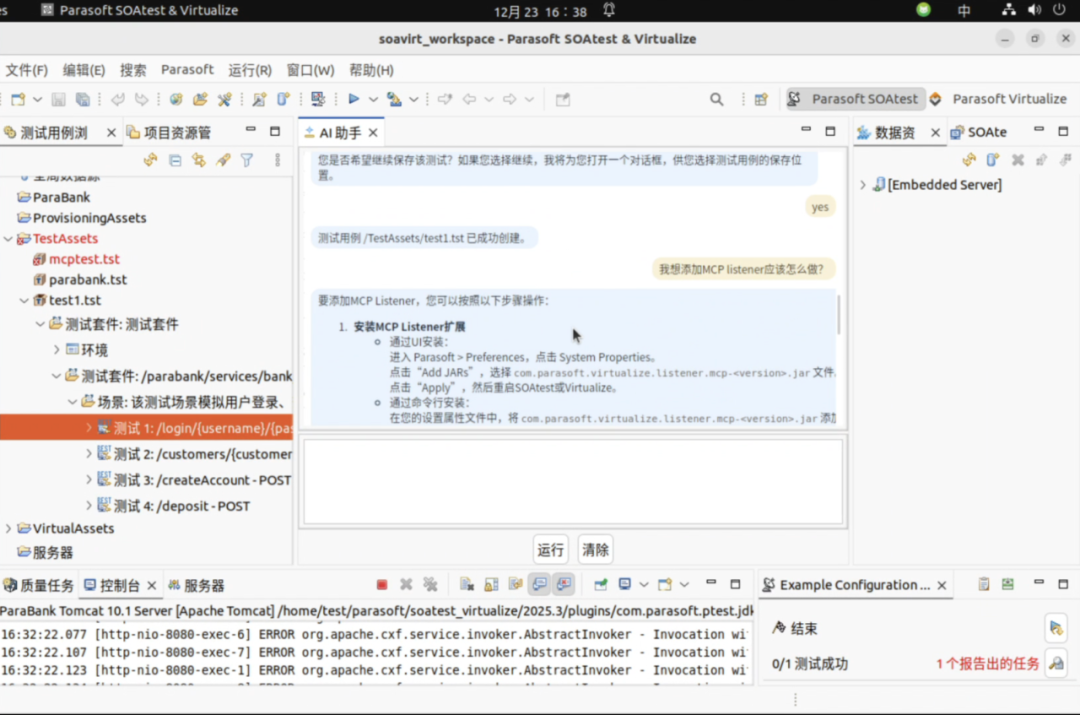Click the add-server icon in the data repositories panel
1080x715 pixels.
993,160
